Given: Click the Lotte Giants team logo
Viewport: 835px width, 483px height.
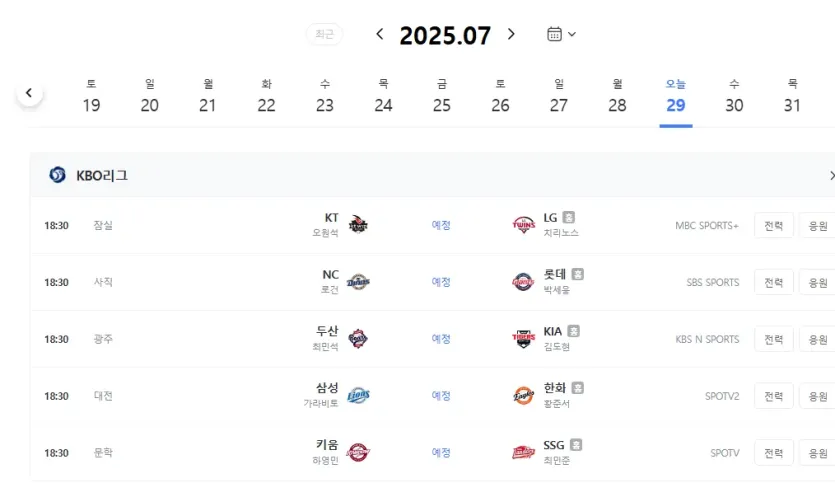Looking at the screenshot, I should coord(523,282).
